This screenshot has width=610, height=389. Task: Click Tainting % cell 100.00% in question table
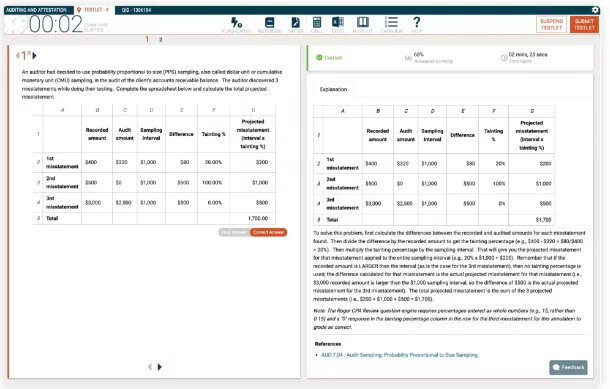213,182
